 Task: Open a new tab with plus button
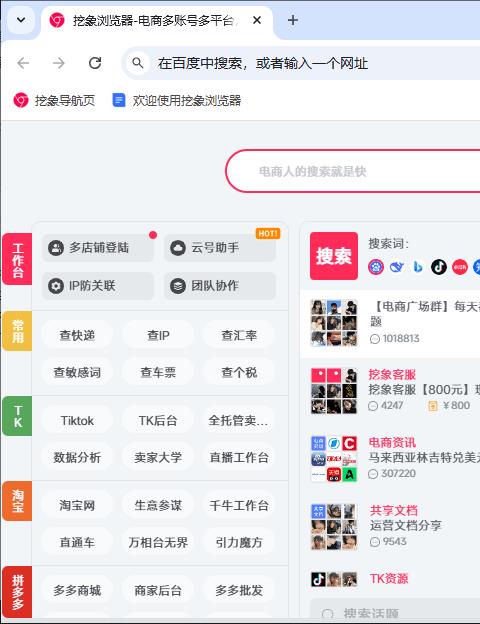click(x=293, y=20)
